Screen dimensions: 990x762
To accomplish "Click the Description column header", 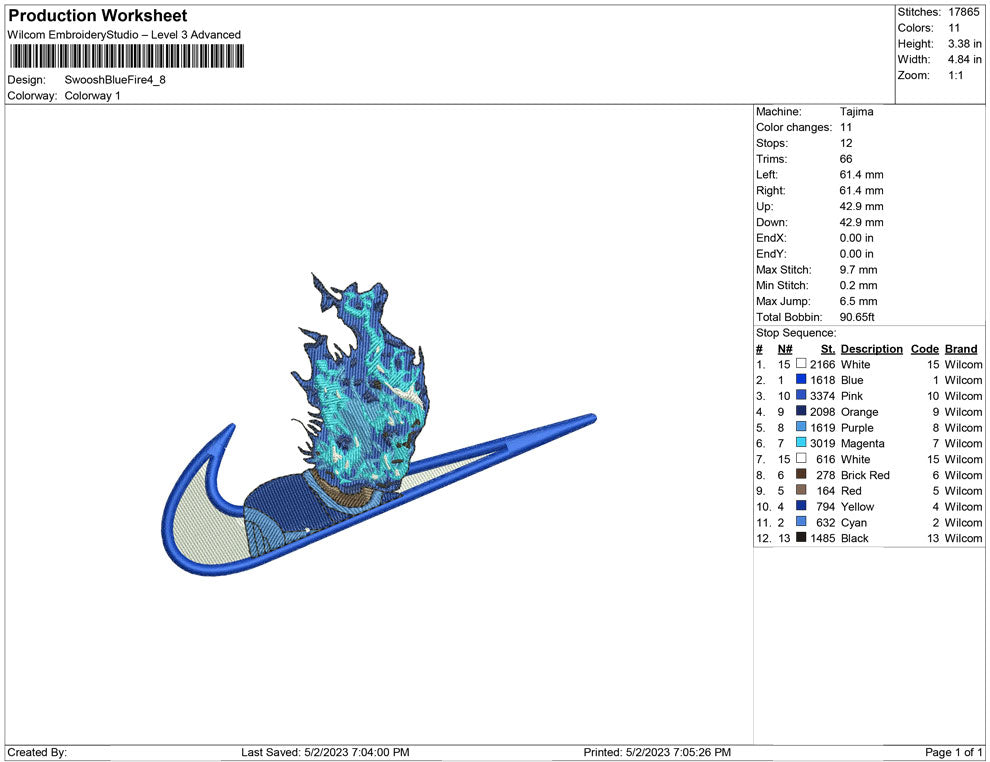I will coord(871,349).
